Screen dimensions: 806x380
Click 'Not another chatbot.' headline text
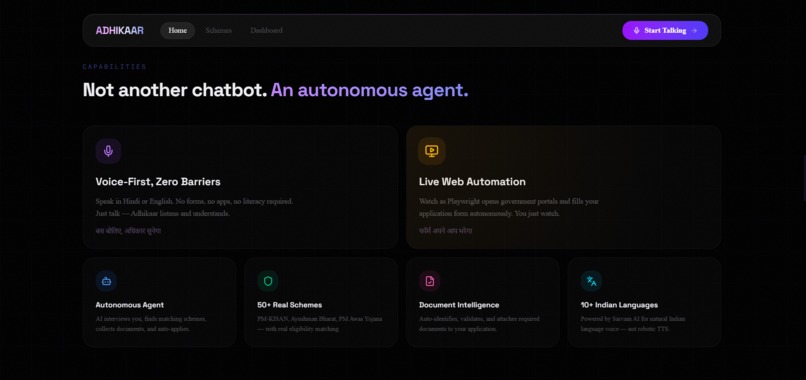click(x=175, y=90)
